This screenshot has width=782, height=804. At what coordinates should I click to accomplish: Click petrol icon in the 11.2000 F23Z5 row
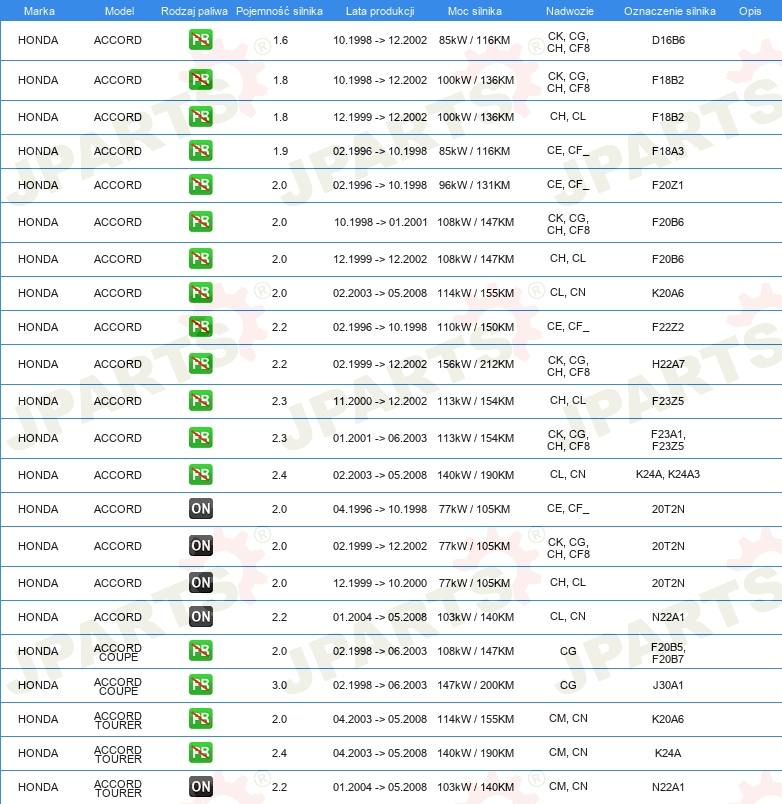coord(200,401)
